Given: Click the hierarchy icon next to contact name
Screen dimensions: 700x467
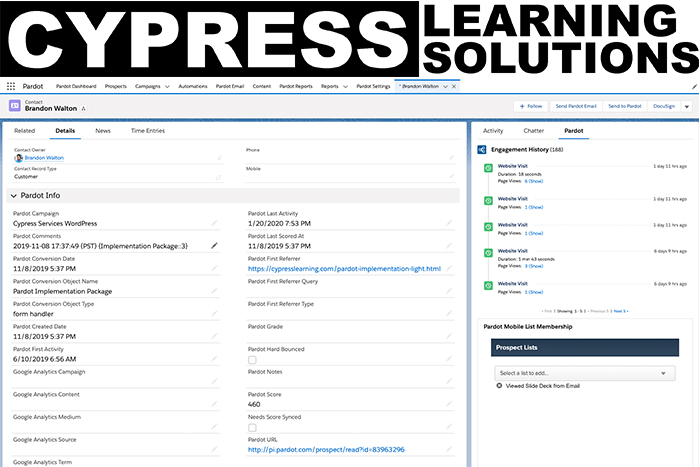Looking at the screenshot, I should pos(83,108).
